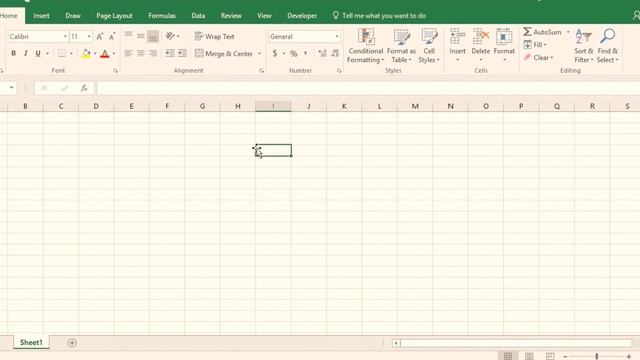
Task: Click Insert Function fx icon
Action: point(84,88)
